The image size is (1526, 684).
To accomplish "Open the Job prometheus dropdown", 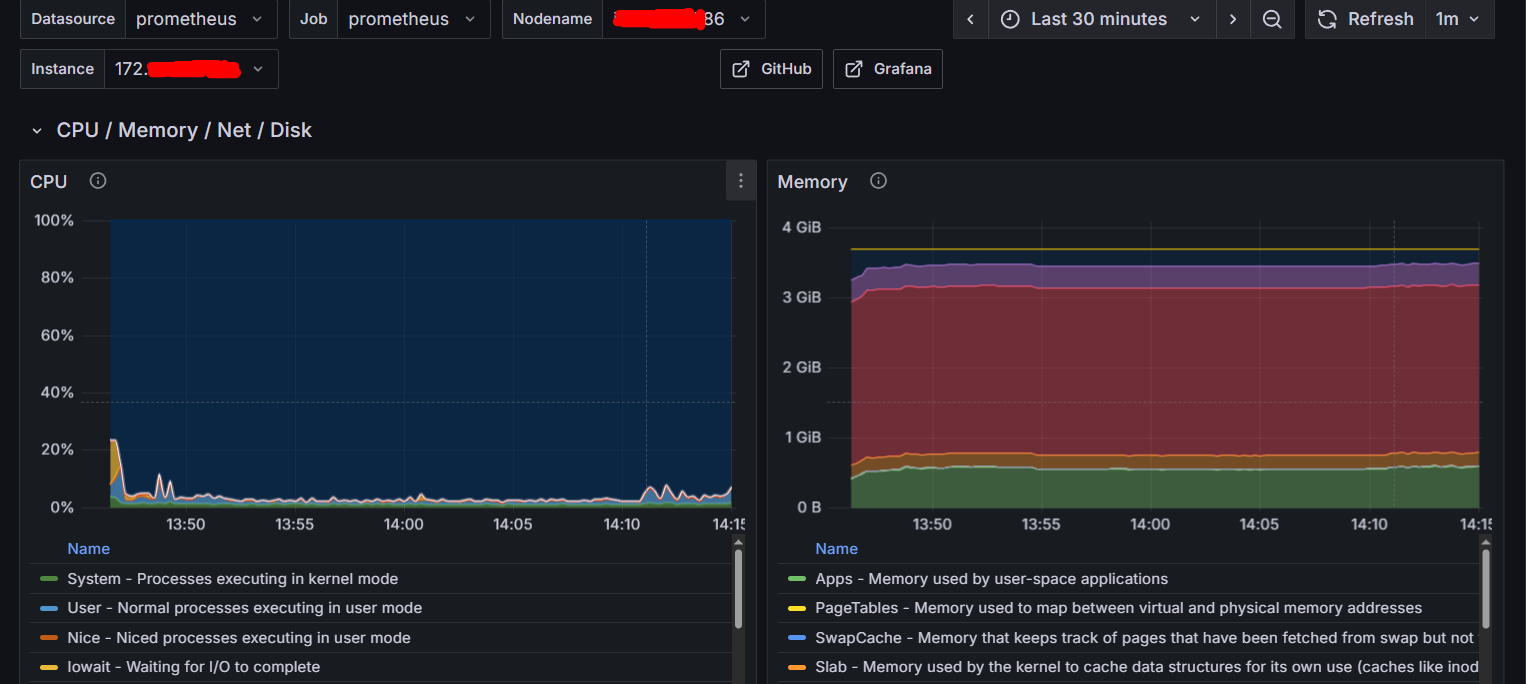I will pos(413,19).
